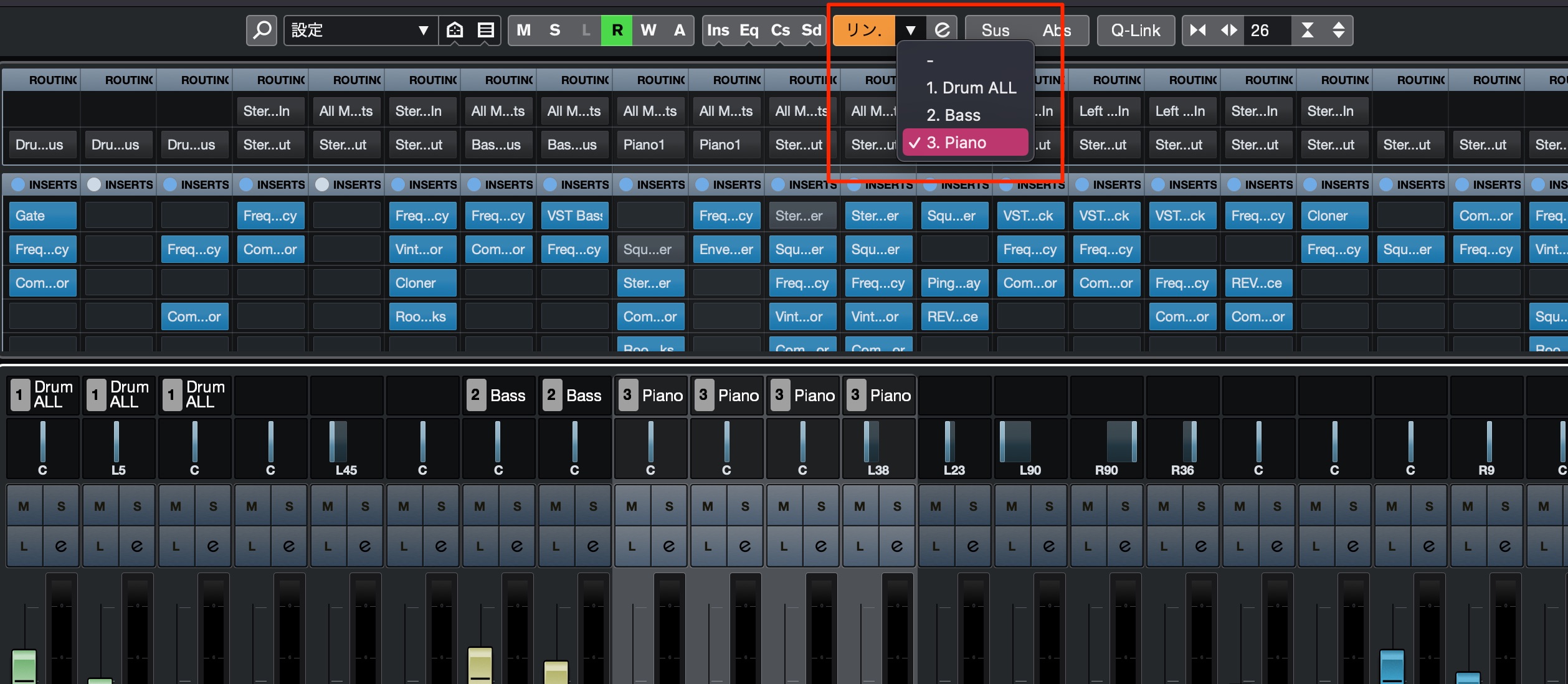Screen dimensions: 1568x684
Task: Open the rack configuration list icon
Action: pyautogui.click(x=486, y=30)
